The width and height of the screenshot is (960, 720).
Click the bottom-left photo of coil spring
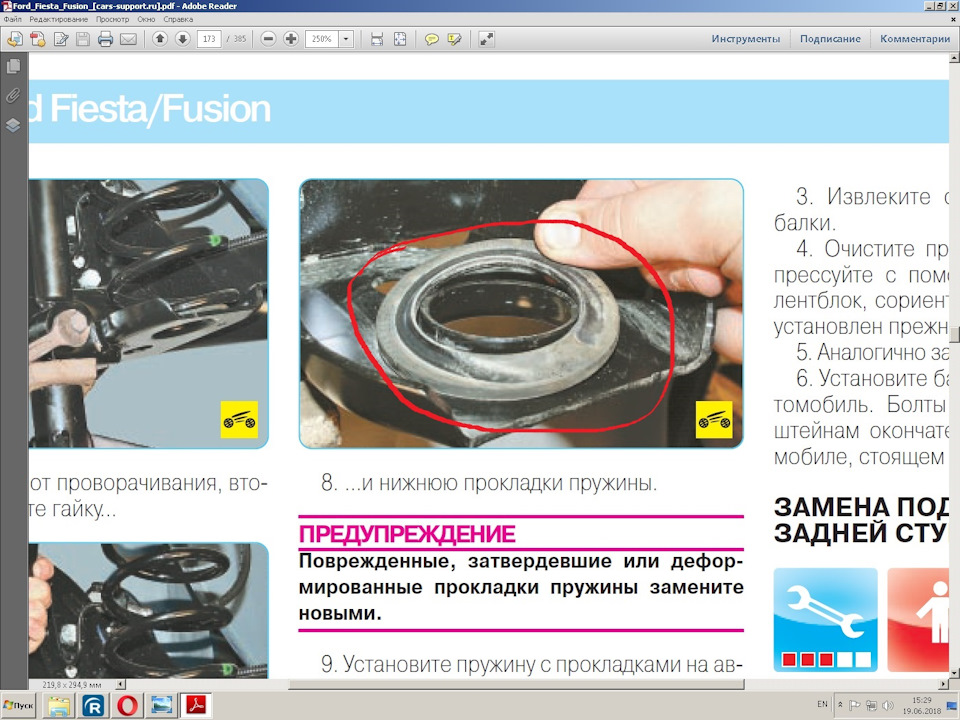[149, 610]
